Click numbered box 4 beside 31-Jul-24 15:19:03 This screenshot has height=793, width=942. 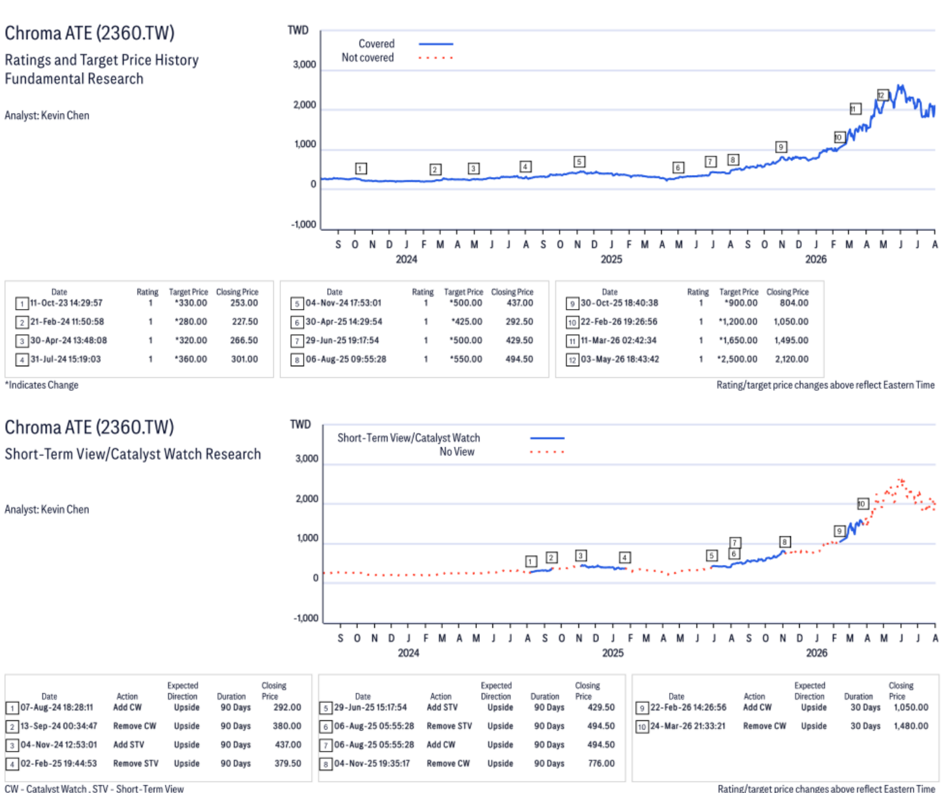pyautogui.click(x=22, y=360)
